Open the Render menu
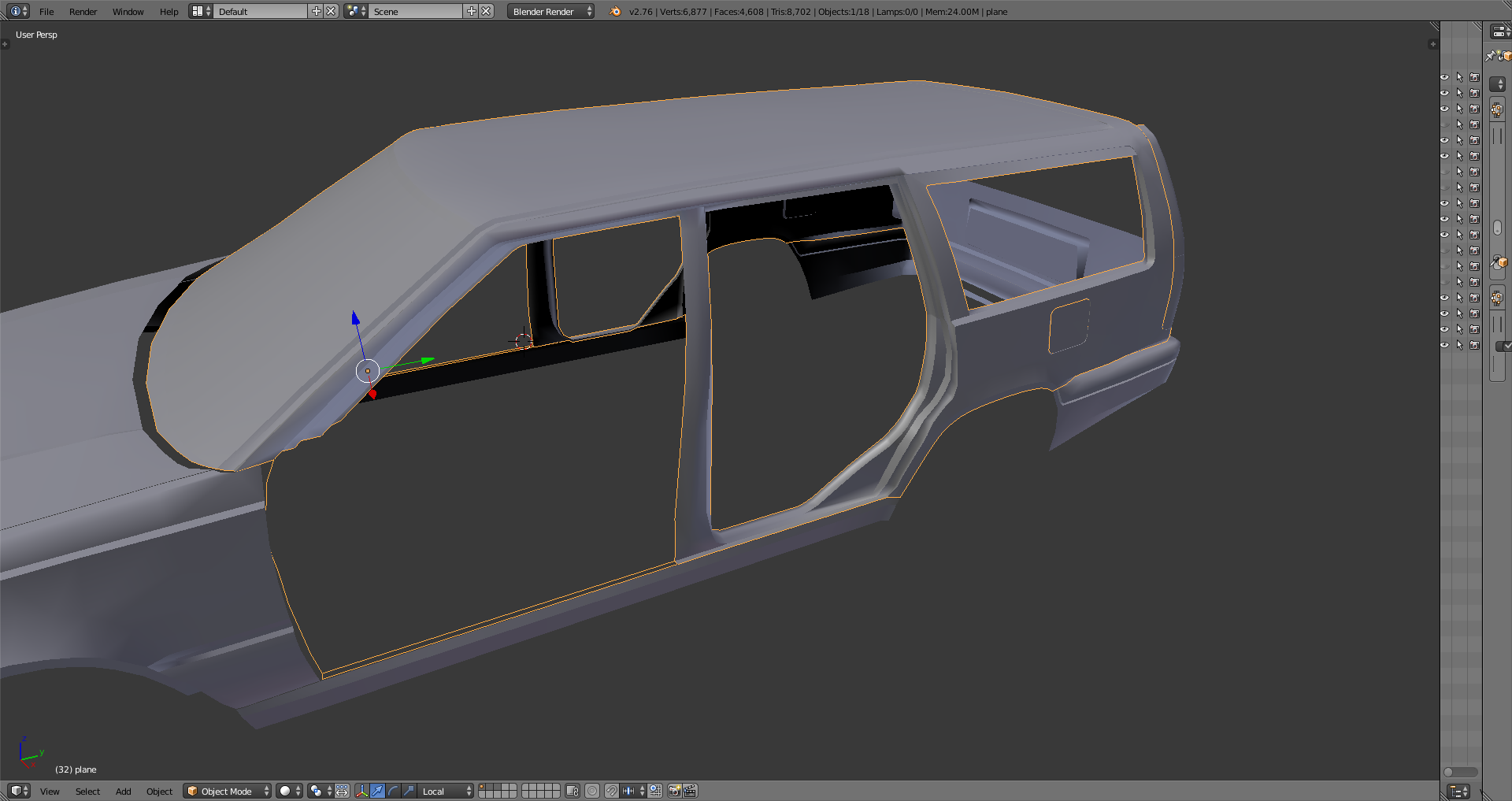 pyautogui.click(x=83, y=12)
